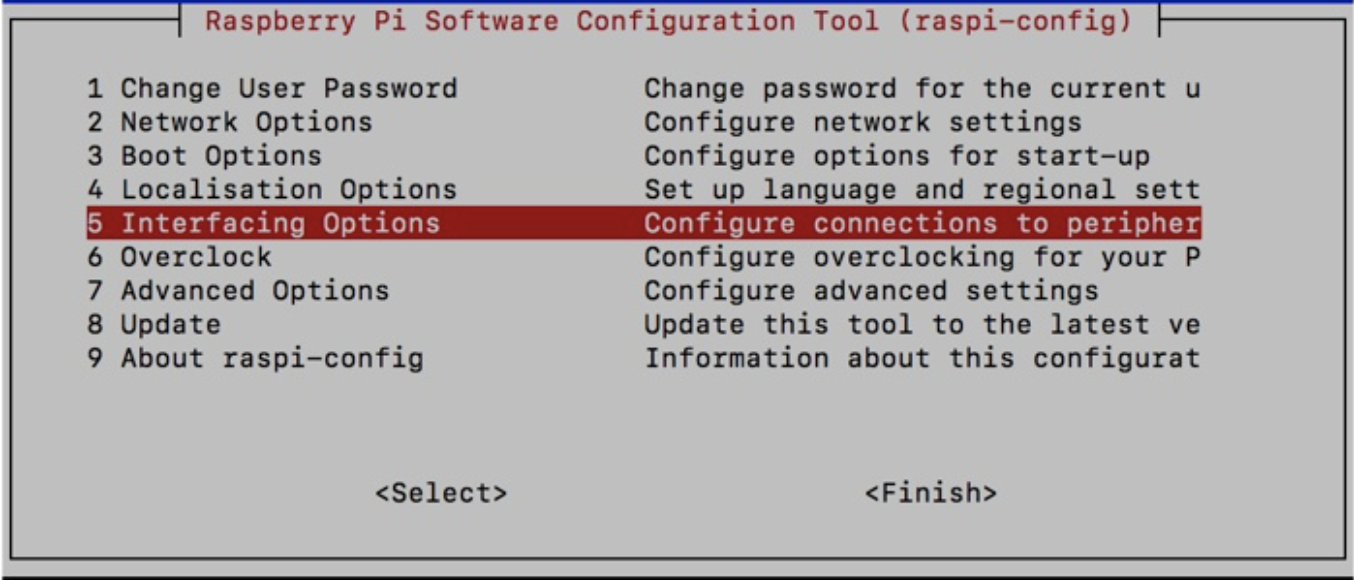This screenshot has height=580, width=1354.
Task: Click the 'Change password for the current' description
Action: click(921, 89)
